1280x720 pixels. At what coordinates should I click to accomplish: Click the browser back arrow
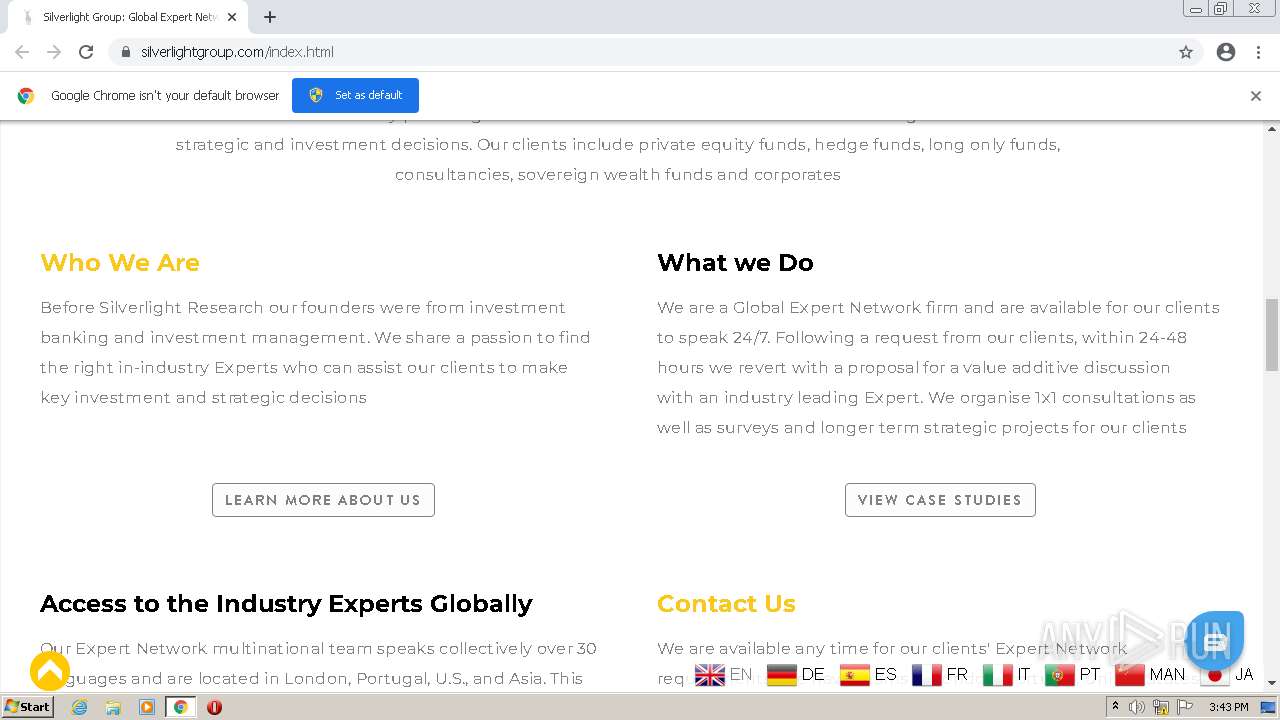coord(22,52)
